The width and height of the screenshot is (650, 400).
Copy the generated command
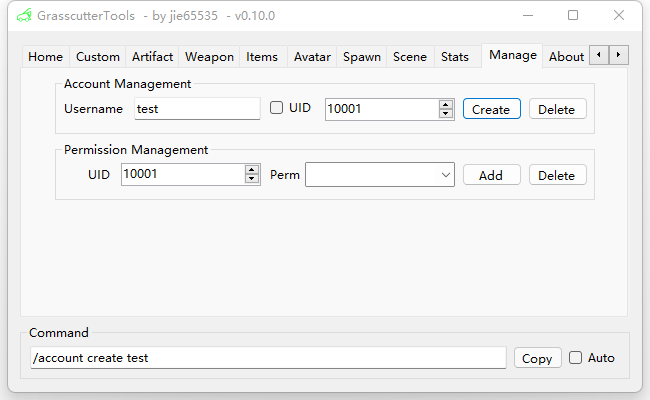click(x=537, y=358)
